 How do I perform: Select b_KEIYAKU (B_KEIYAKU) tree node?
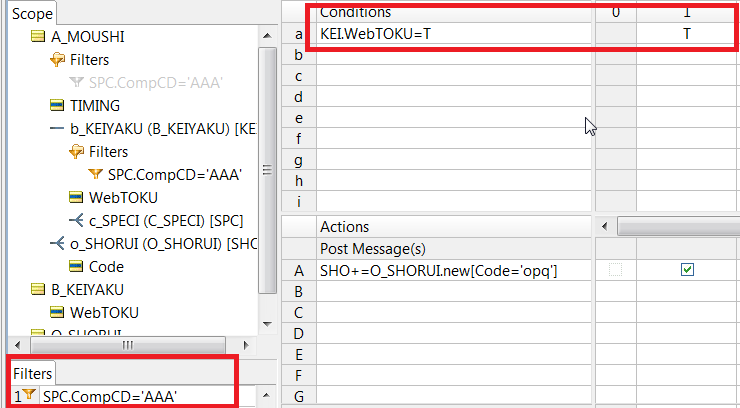(x=163, y=129)
